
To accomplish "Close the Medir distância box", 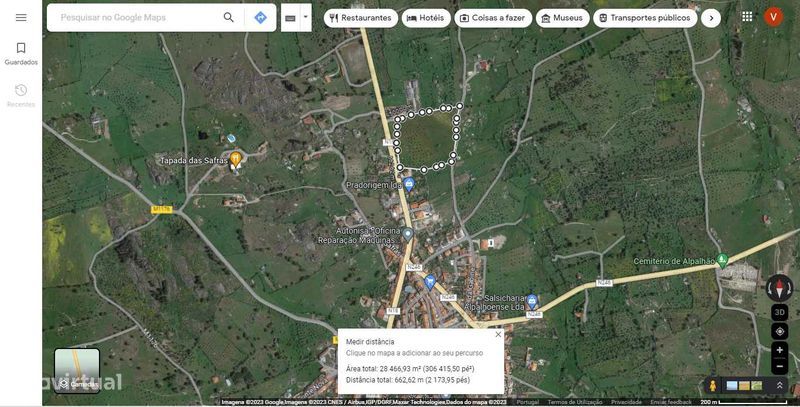I will click(498, 335).
